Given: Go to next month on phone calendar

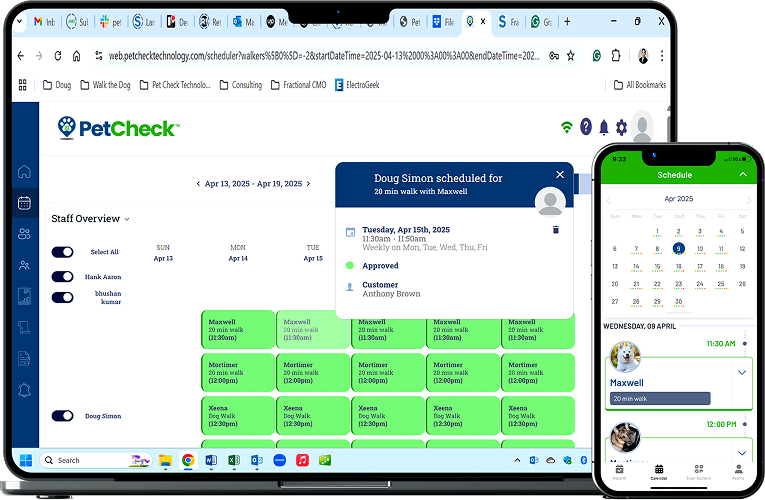Looking at the screenshot, I should tap(749, 200).
